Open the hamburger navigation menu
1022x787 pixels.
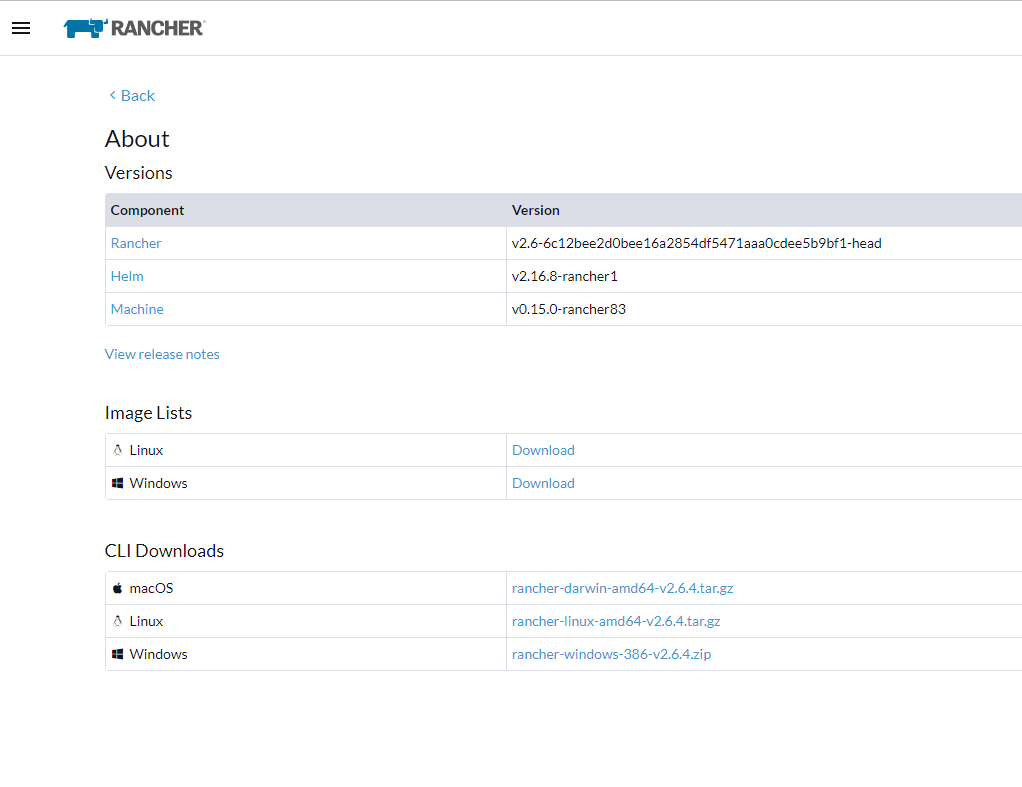20,27
